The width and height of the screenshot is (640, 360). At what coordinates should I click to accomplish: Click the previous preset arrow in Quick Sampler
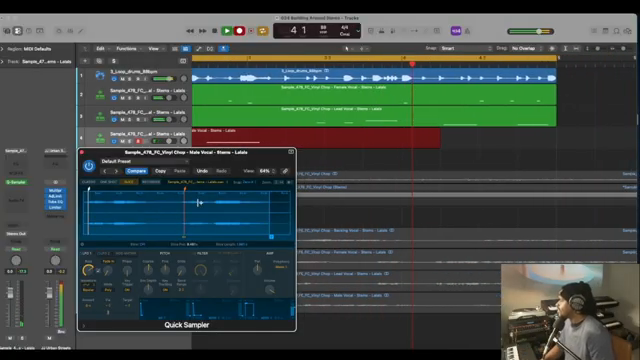[x=105, y=171]
